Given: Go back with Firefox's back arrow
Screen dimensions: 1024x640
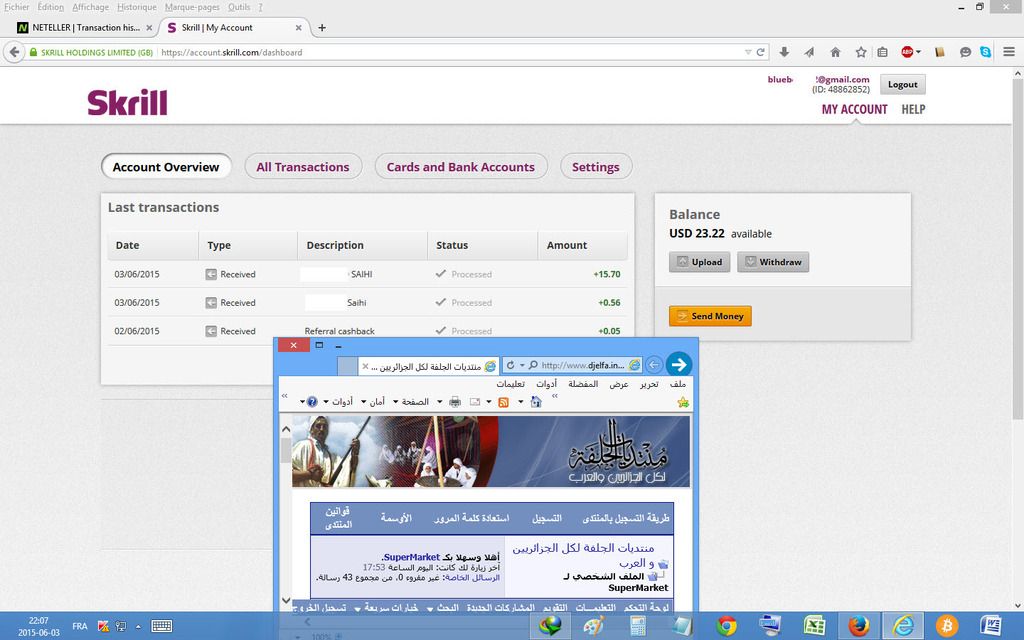Looking at the screenshot, I should [14, 52].
